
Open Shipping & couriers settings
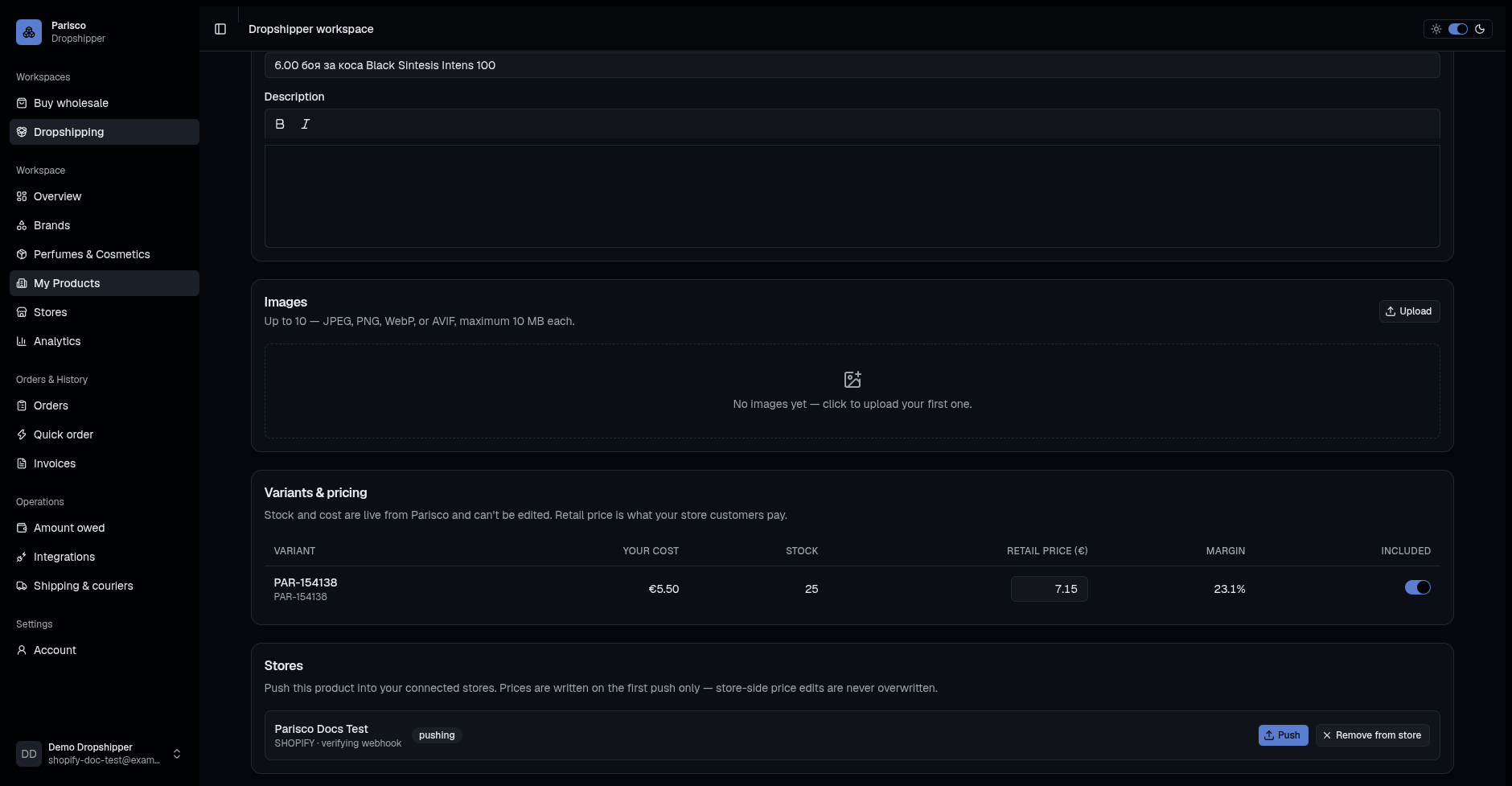(x=105, y=586)
